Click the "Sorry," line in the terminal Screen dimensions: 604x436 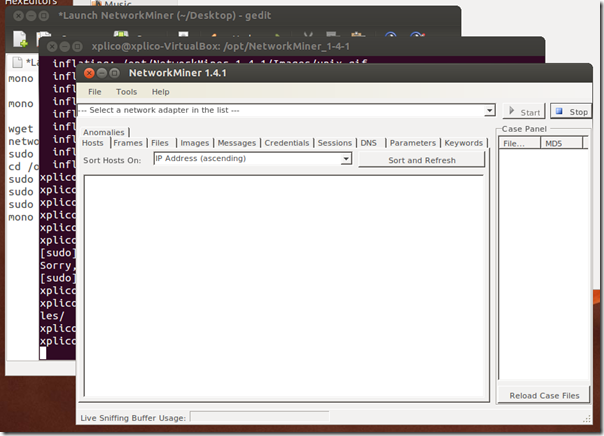(x=58, y=265)
